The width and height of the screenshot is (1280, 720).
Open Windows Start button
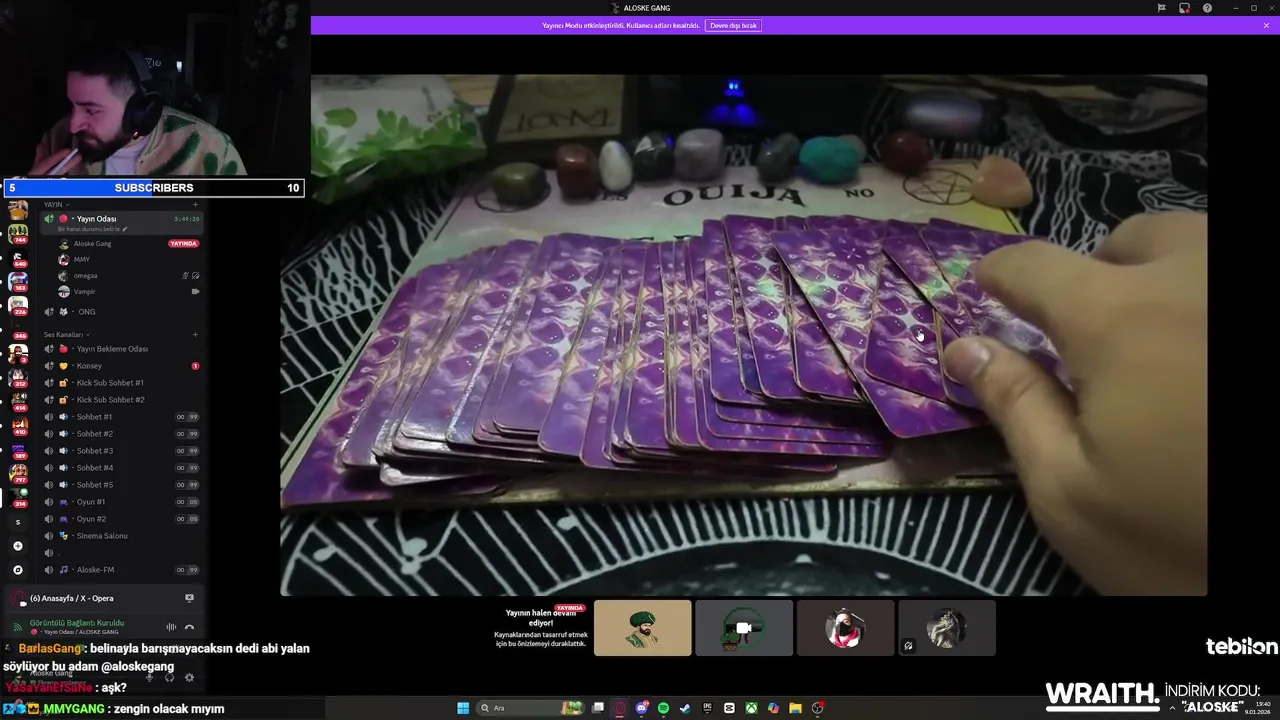(x=463, y=708)
